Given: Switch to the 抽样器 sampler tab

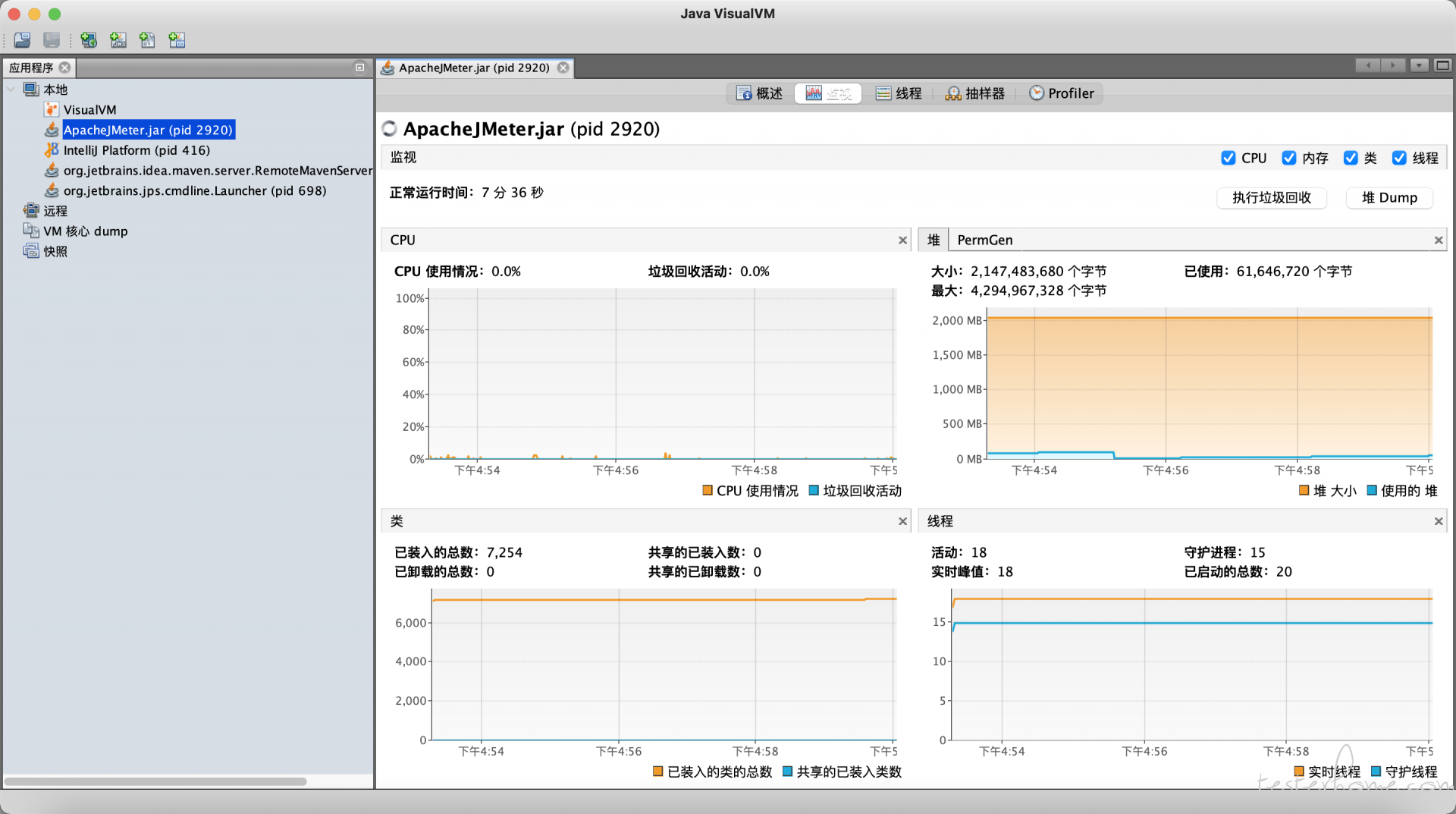Looking at the screenshot, I should (x=975, y=93).
